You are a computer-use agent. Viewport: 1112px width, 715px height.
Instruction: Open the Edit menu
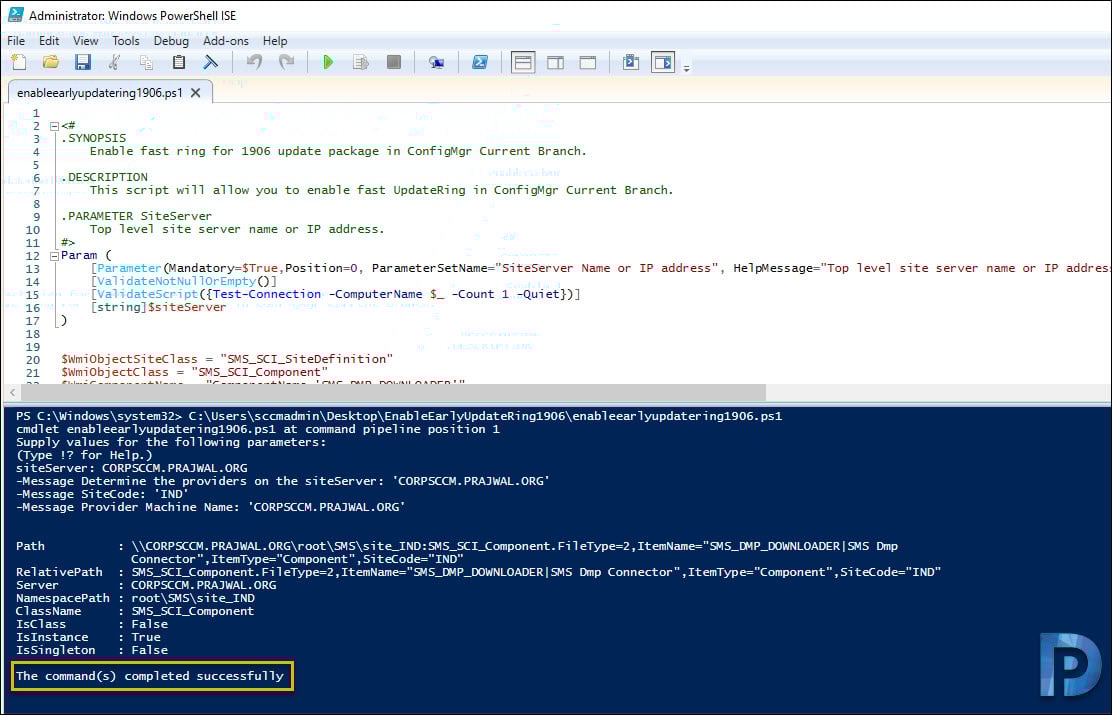[49, 41]
